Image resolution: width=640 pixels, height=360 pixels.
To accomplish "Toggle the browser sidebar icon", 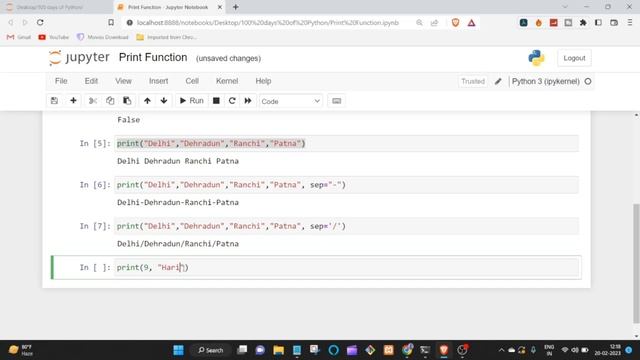I will tap(598, 23).
